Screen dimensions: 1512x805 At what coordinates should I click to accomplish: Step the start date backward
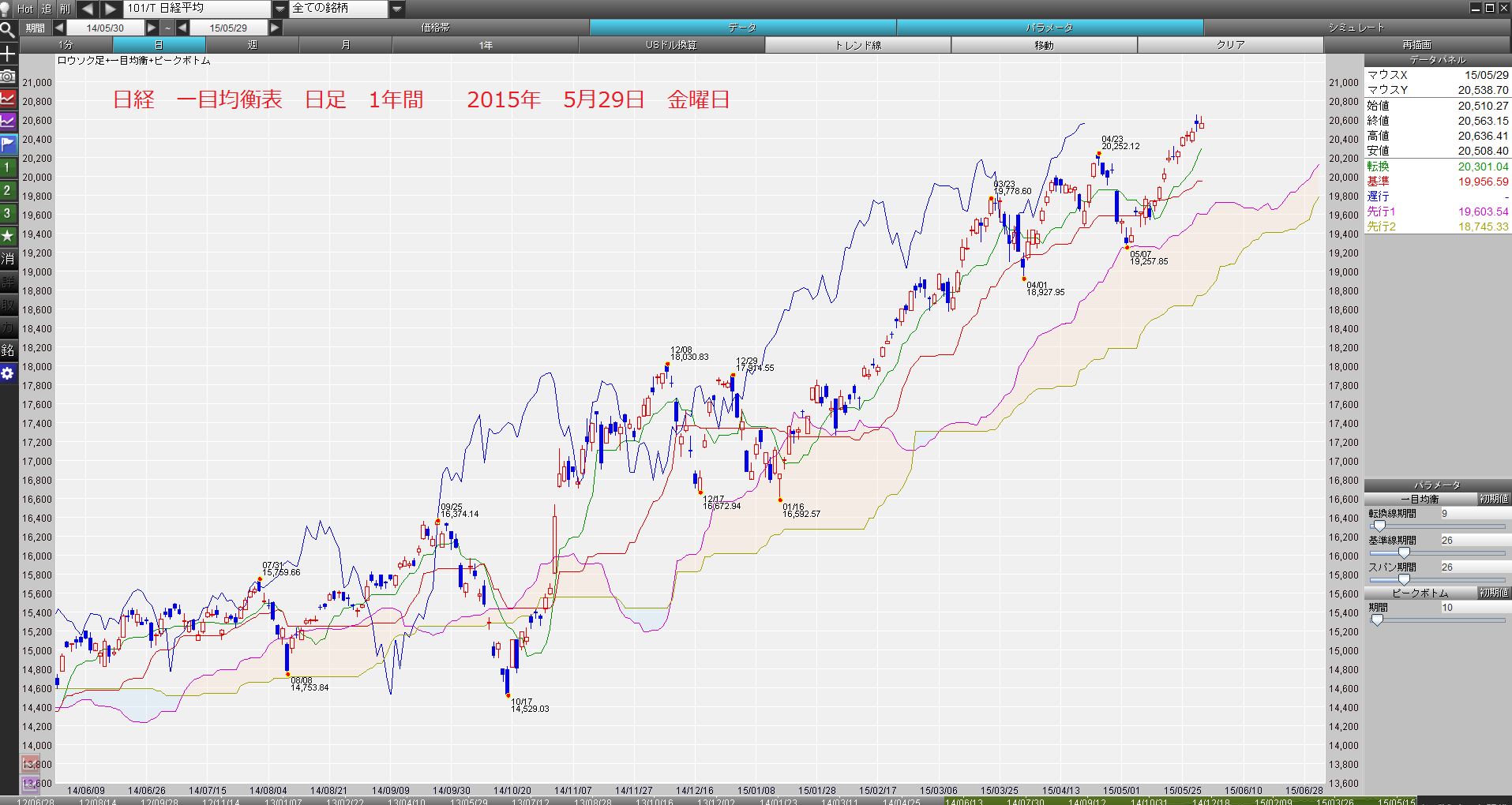(59, 28)
